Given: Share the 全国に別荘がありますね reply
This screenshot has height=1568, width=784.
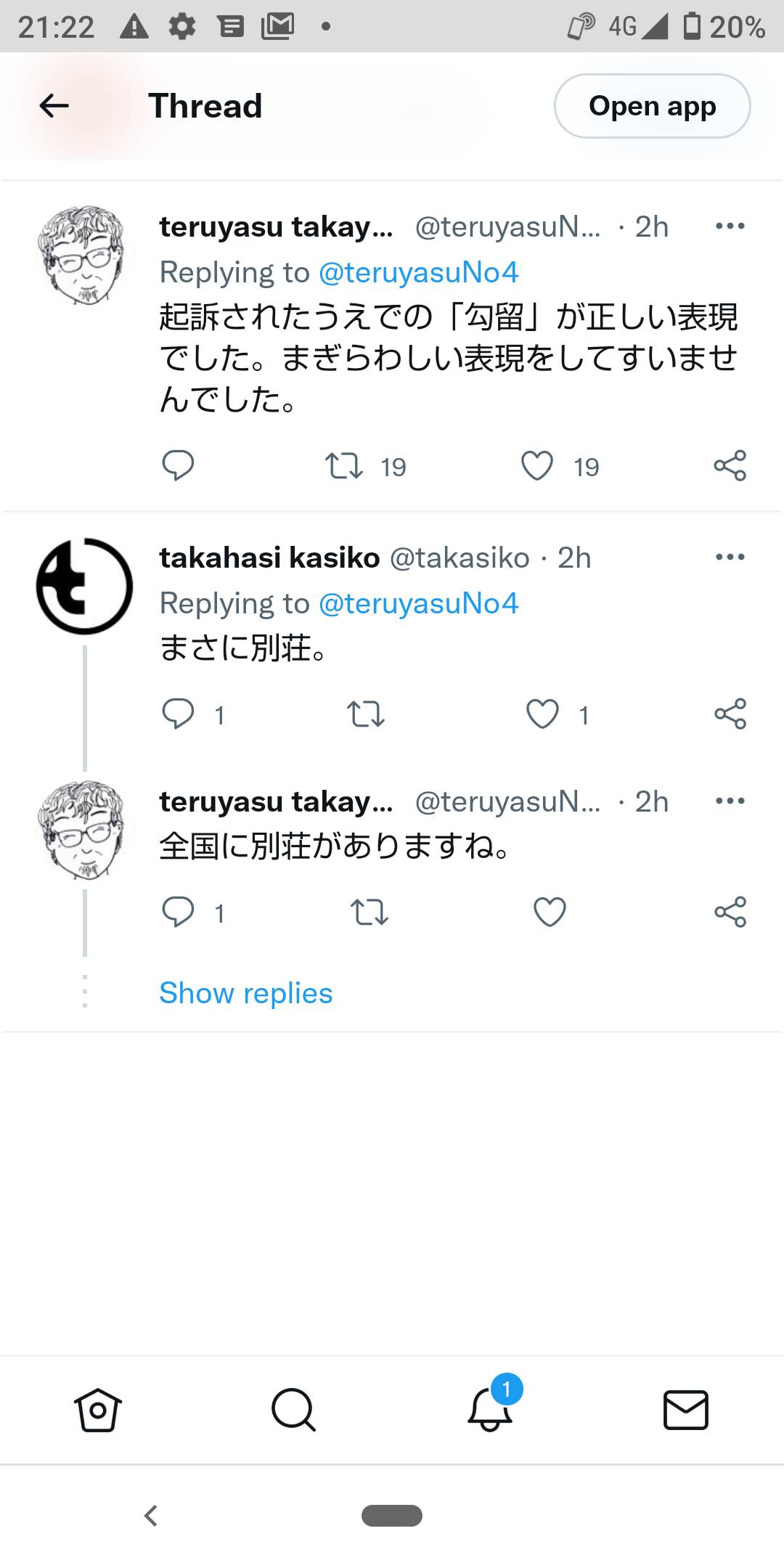Looking at the screenshot, I should pos(730,912).
